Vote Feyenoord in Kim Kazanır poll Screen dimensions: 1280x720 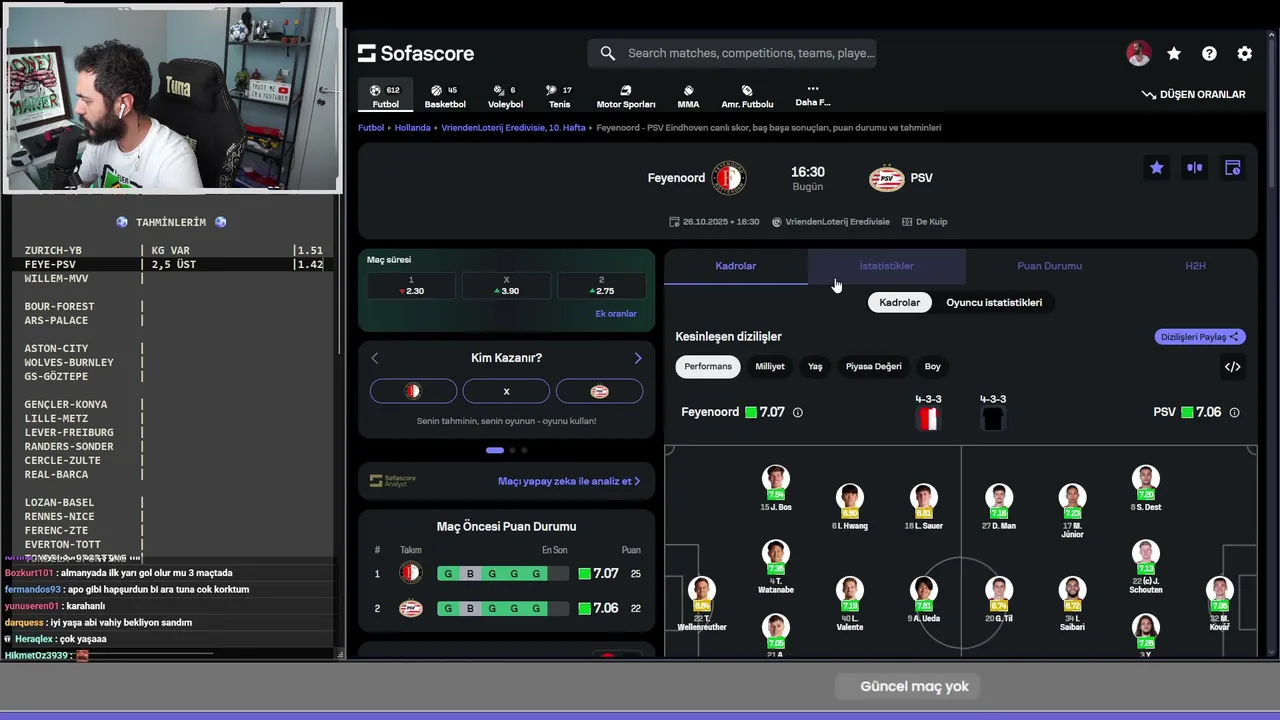coord(413,392)
